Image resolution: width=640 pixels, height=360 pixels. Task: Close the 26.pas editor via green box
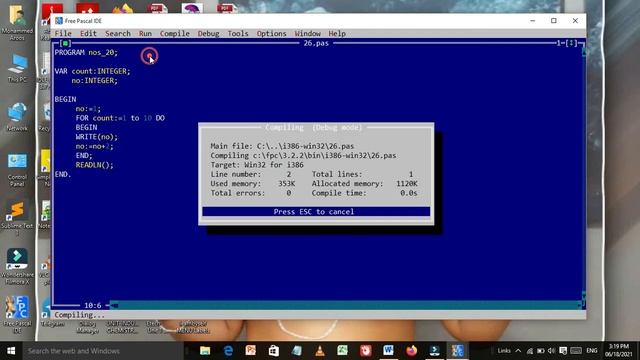pyautogui.click(x=65, y=43)
